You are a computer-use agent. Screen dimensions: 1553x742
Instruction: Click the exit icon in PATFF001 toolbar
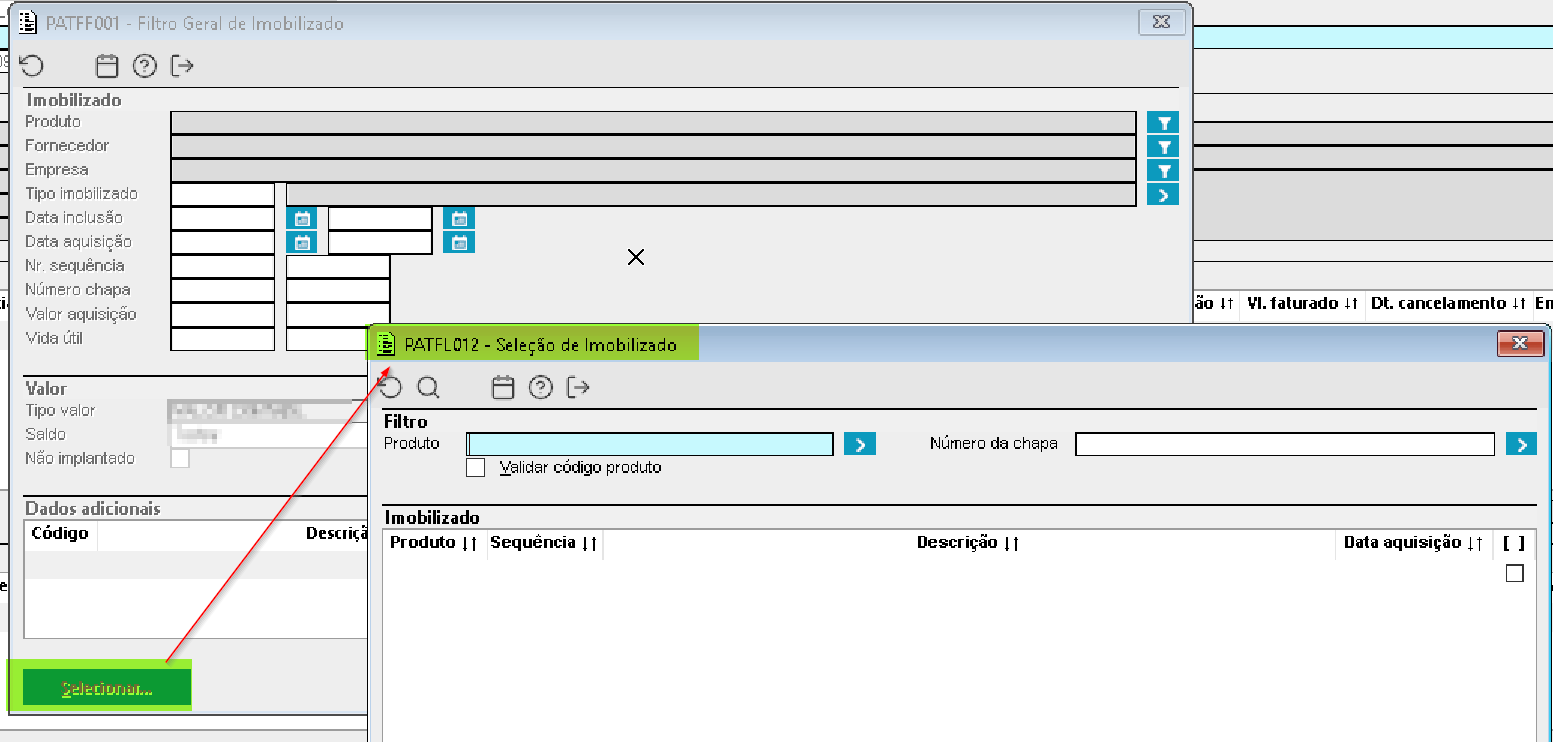pyautogui.click(x=182, y=66)
